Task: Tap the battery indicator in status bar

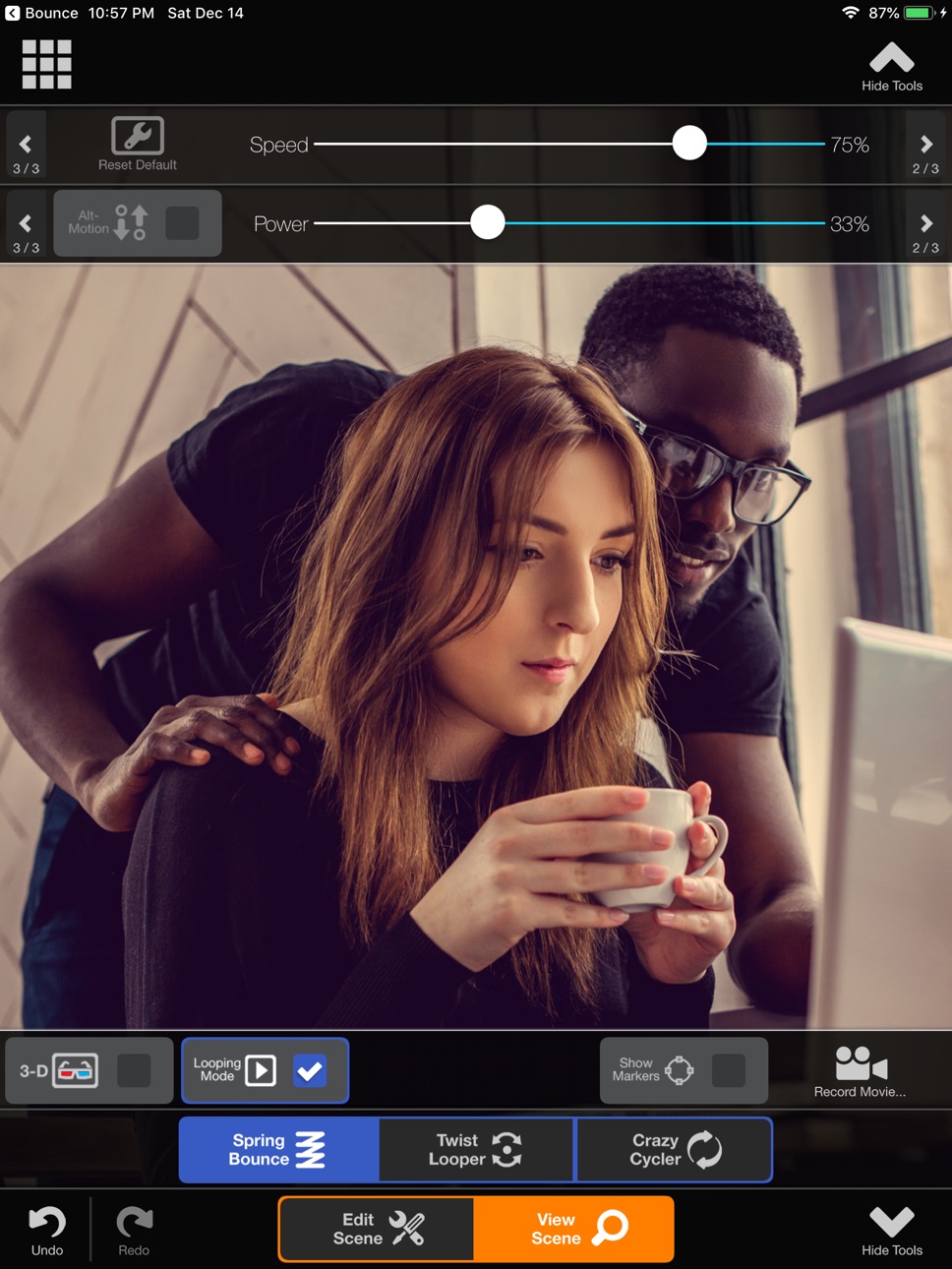Action: coord(919,13)
